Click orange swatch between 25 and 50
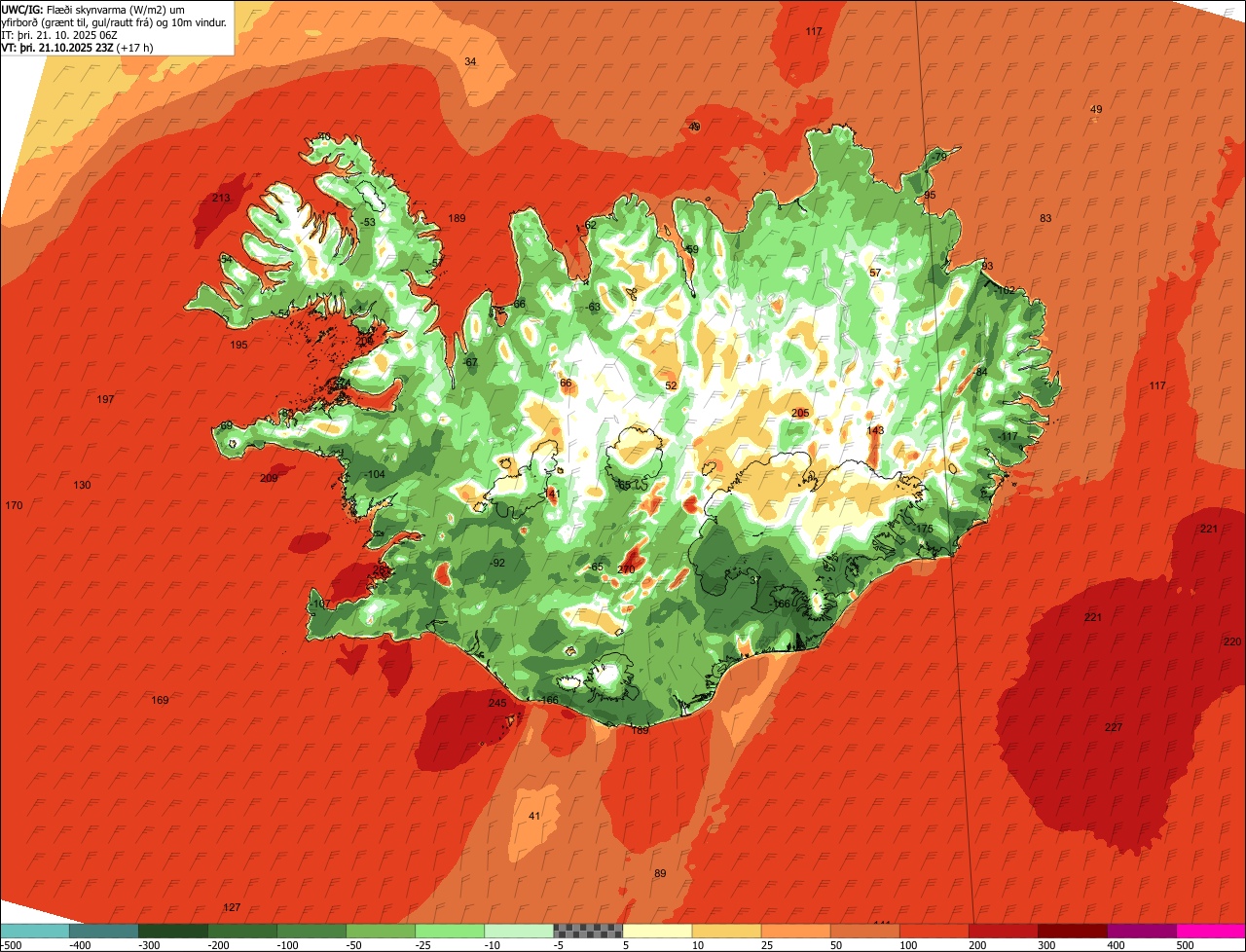The image size is (1246, 952). (x=795, y=931)
